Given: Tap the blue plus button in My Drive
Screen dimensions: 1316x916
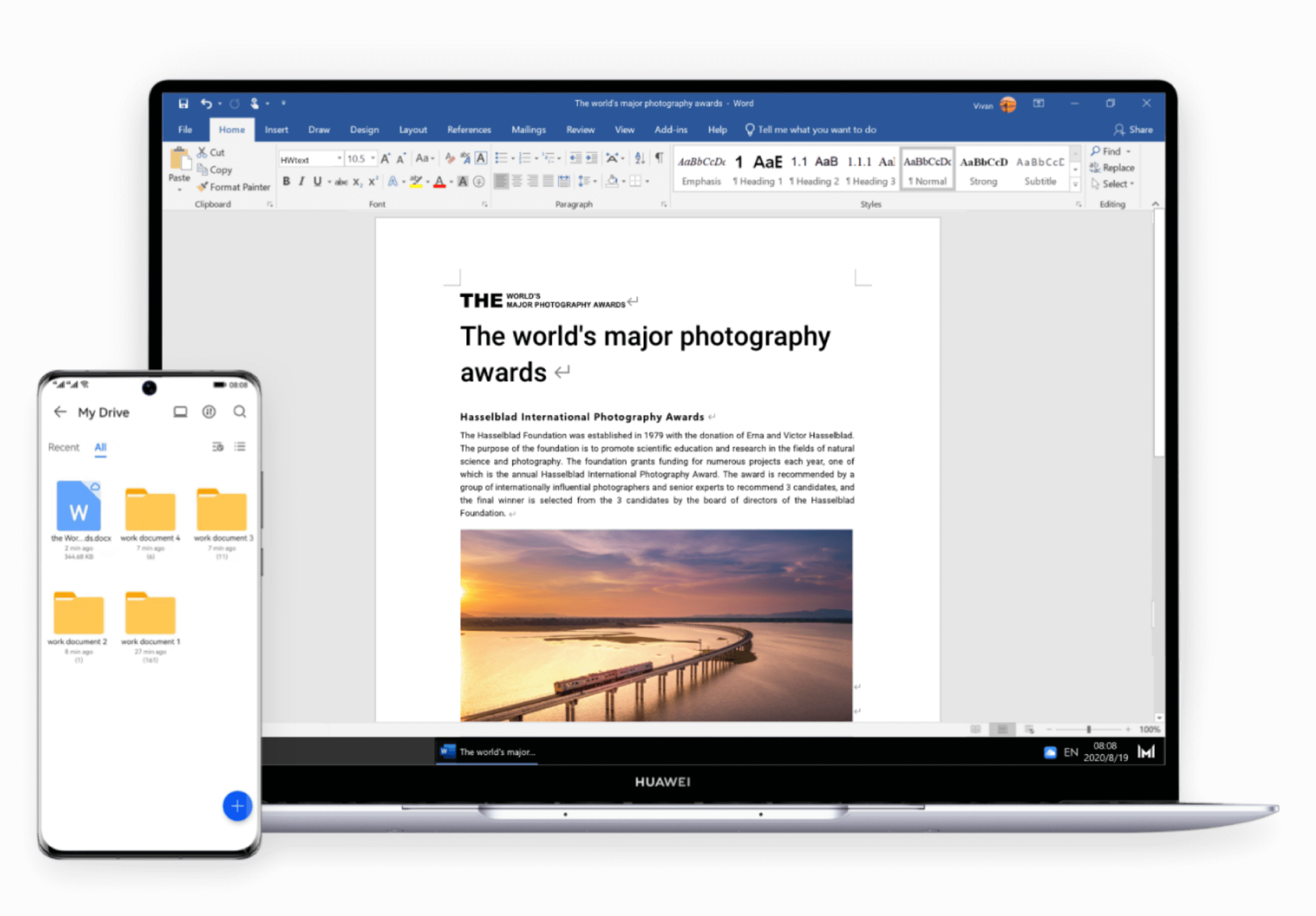Looking at the screenshot, I should click(237, 806).
